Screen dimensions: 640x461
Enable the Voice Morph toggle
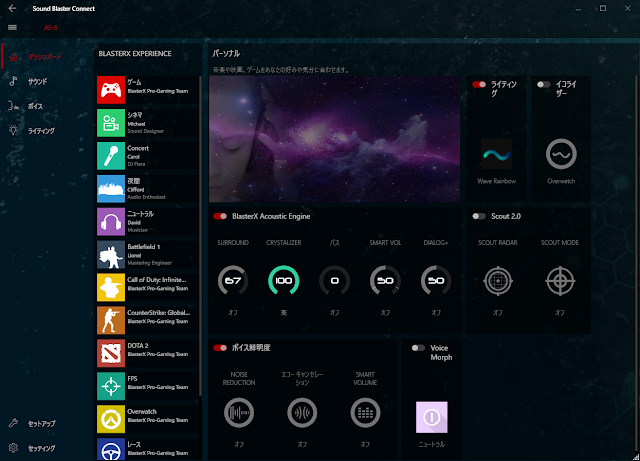click(x=418, y=348)
